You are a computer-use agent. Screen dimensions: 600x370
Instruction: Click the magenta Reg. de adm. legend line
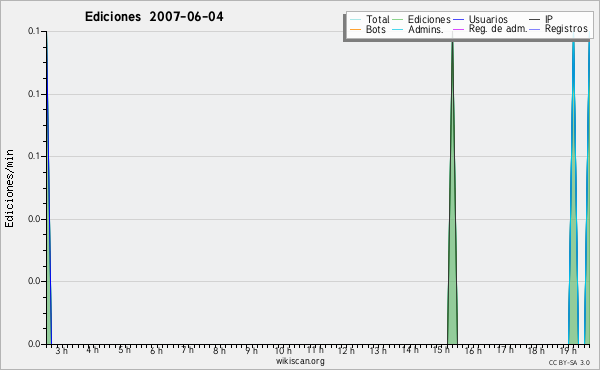coord(458,29)
